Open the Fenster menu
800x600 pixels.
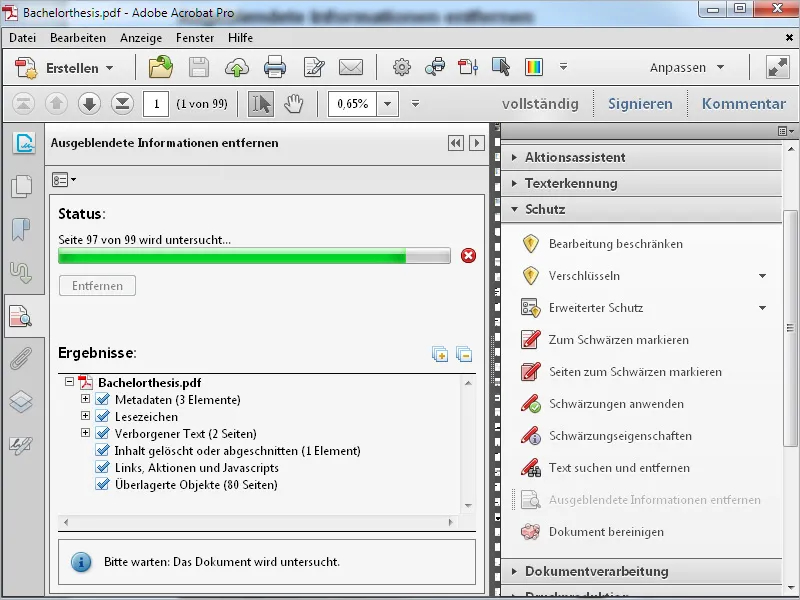[x=195, y=38]
